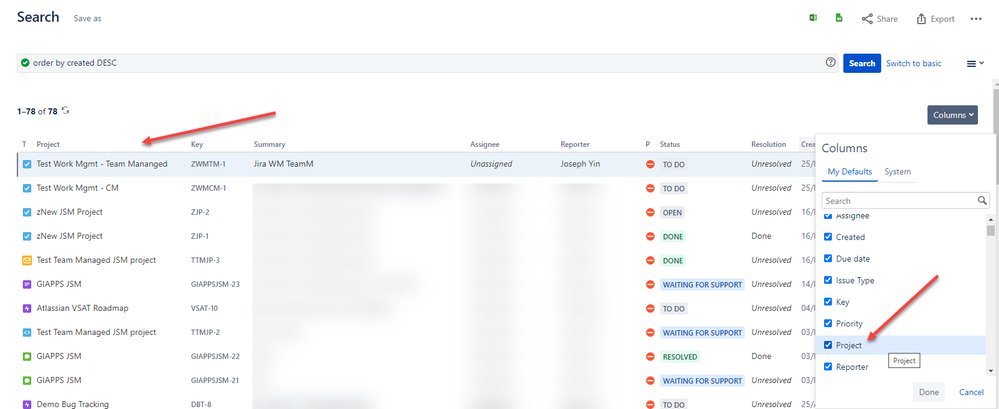Viewport: 999px width, 409px height.
Task: Click issue type icon of ZWMTM-1 row
Action: [27, 164]
